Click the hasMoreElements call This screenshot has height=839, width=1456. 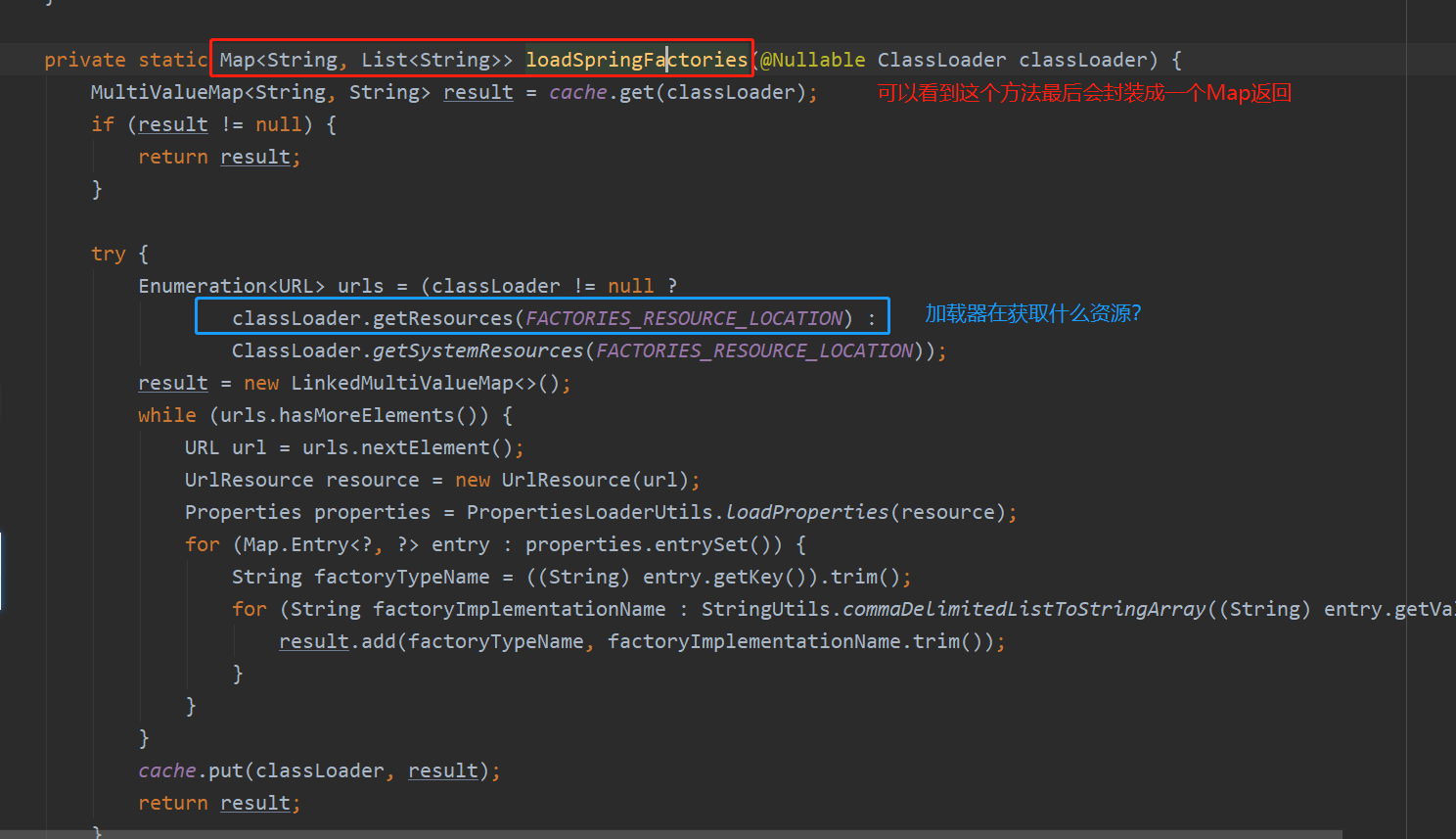pos(366,415)
